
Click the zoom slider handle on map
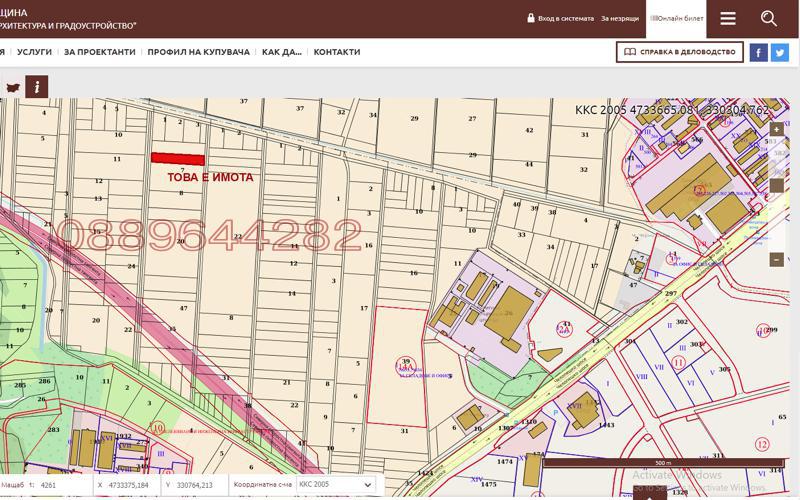click(777, 185)
